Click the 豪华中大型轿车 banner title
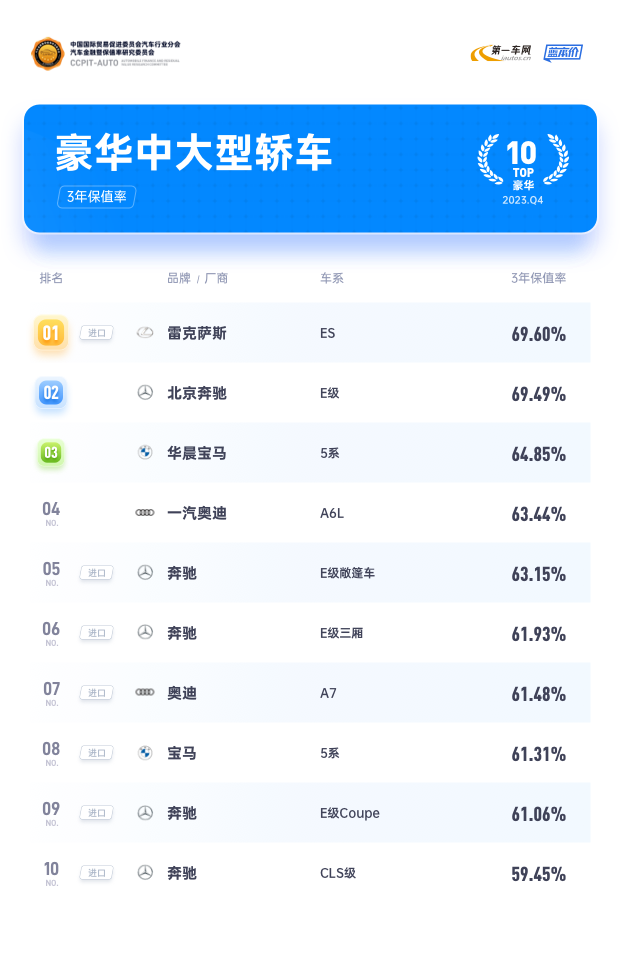 pos(194,152)
